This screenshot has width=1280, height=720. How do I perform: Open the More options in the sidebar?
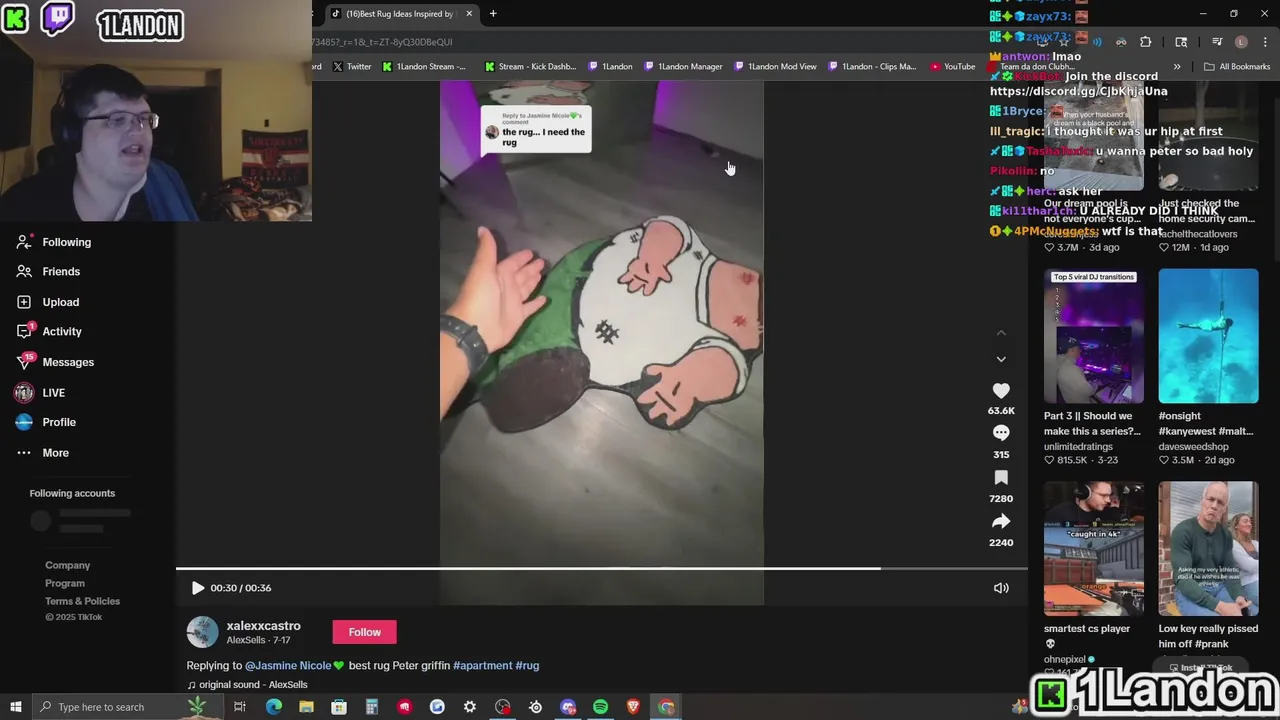pyautogui.click(x=43, y=453)
